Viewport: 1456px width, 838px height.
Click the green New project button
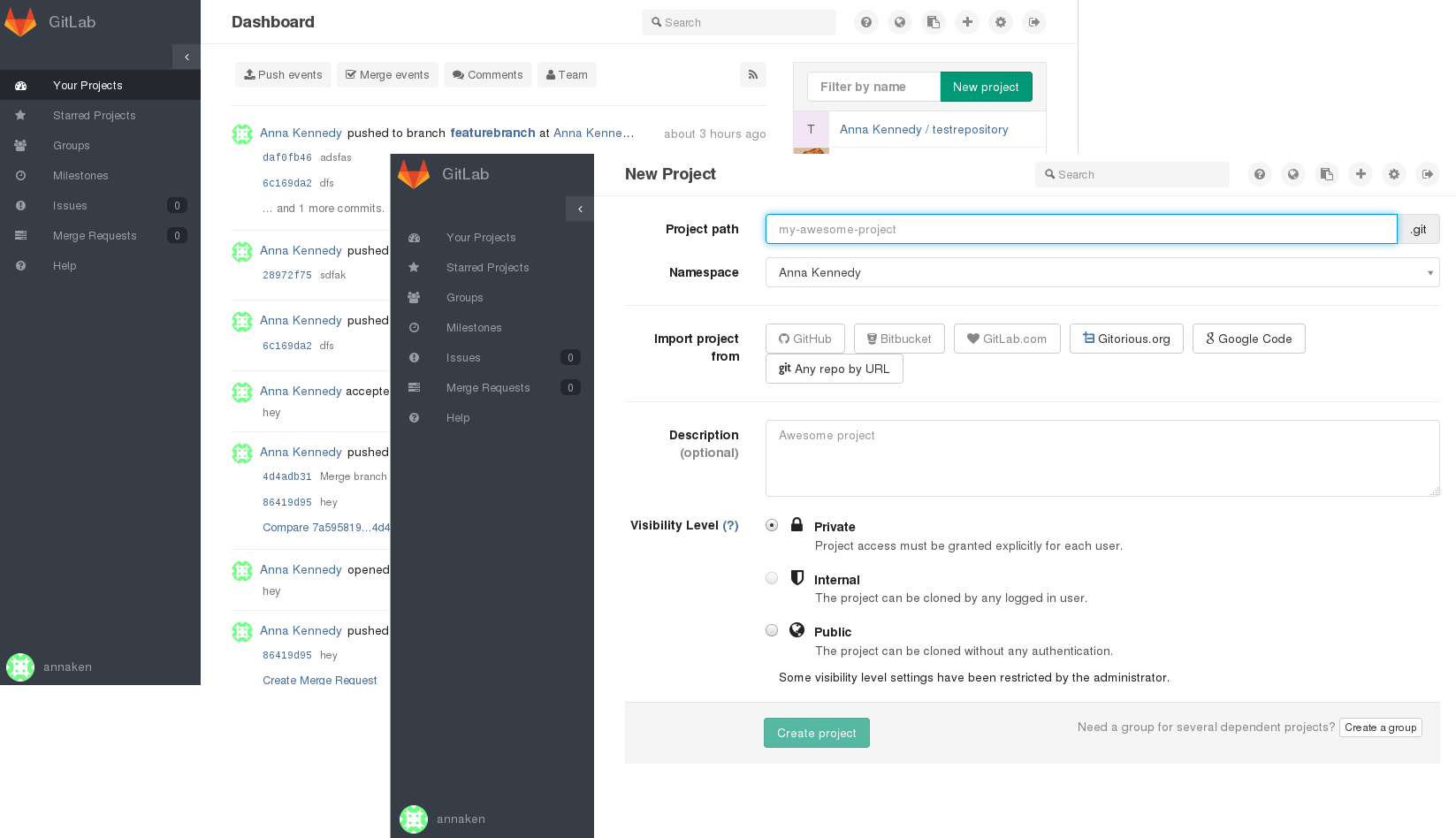(986, 87)
